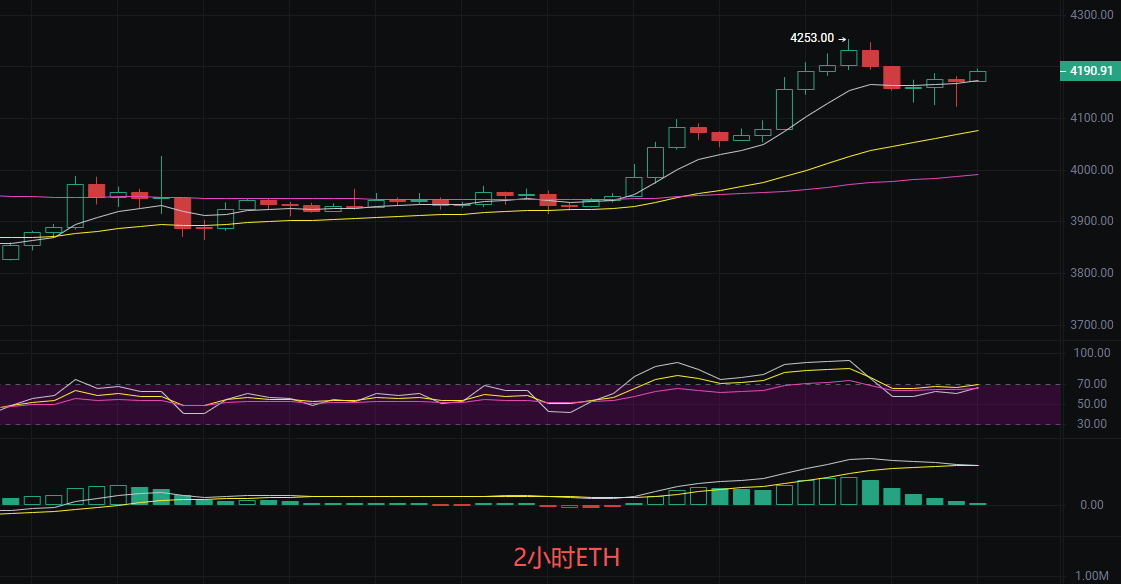Click the 3900.00 price axis label
1121x584 pixels.
(x=1092, y=221)
